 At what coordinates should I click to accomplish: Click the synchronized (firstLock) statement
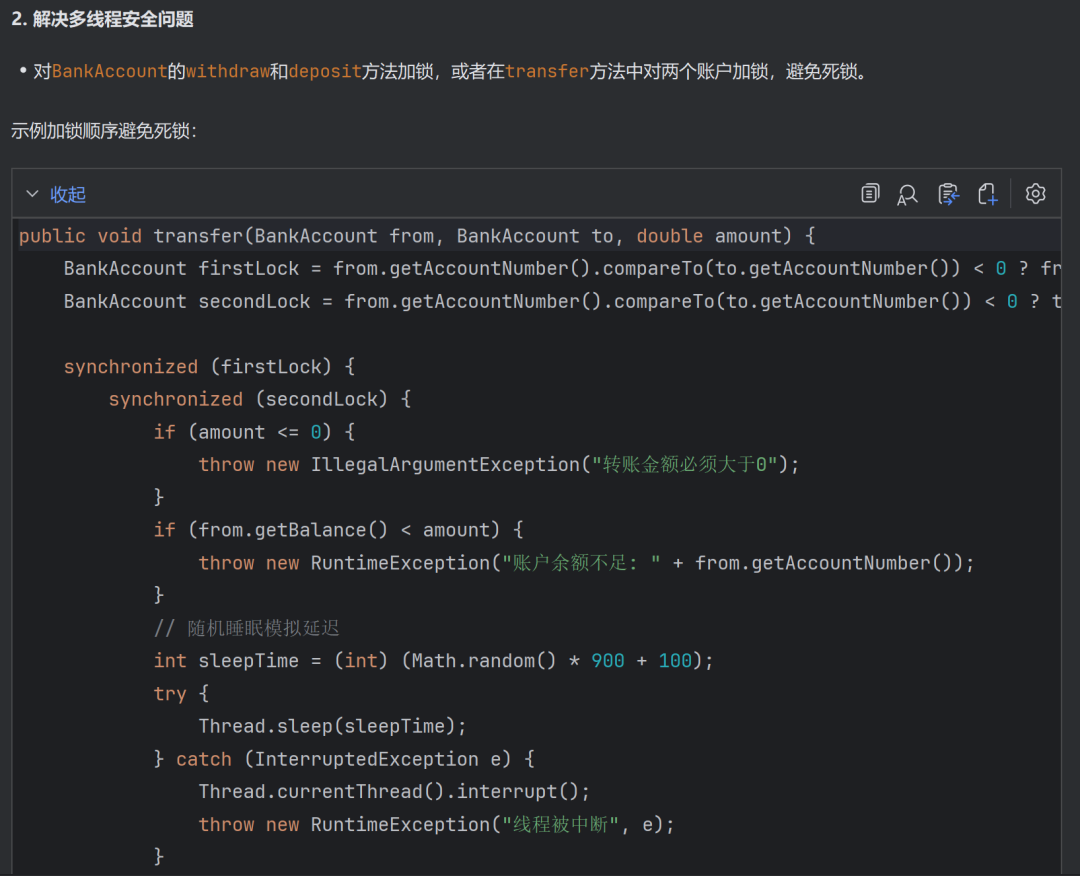[209, 367]
